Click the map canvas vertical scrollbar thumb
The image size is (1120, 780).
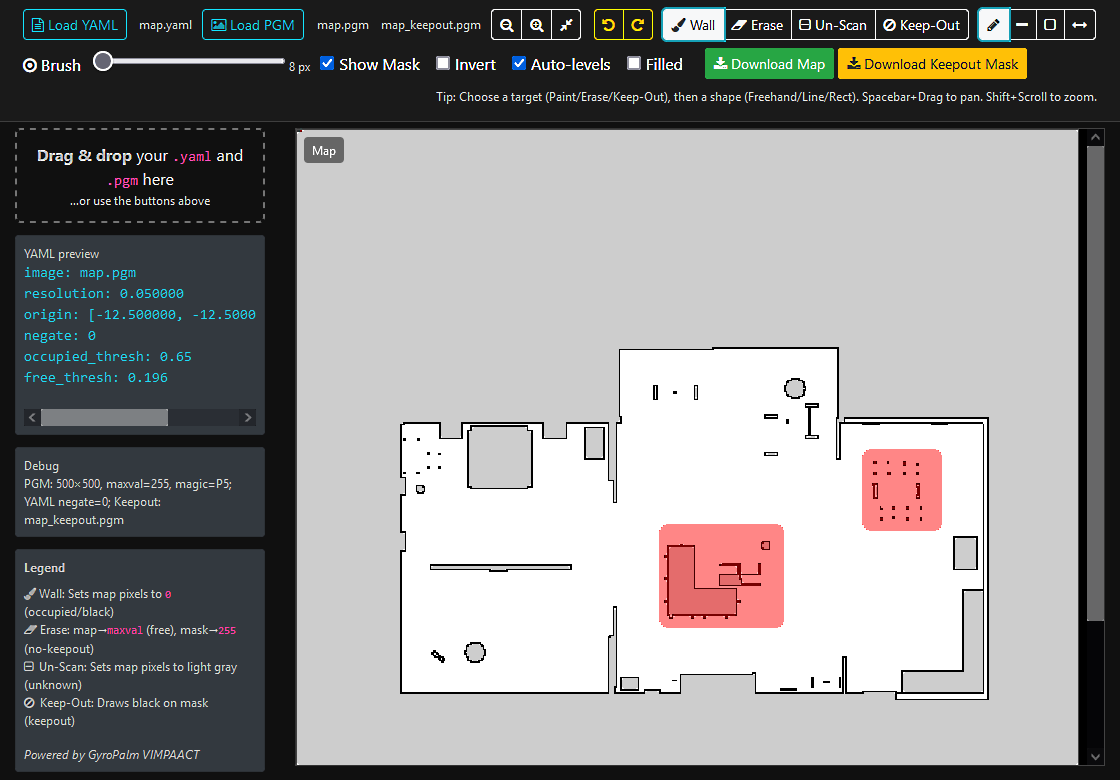1095,383
